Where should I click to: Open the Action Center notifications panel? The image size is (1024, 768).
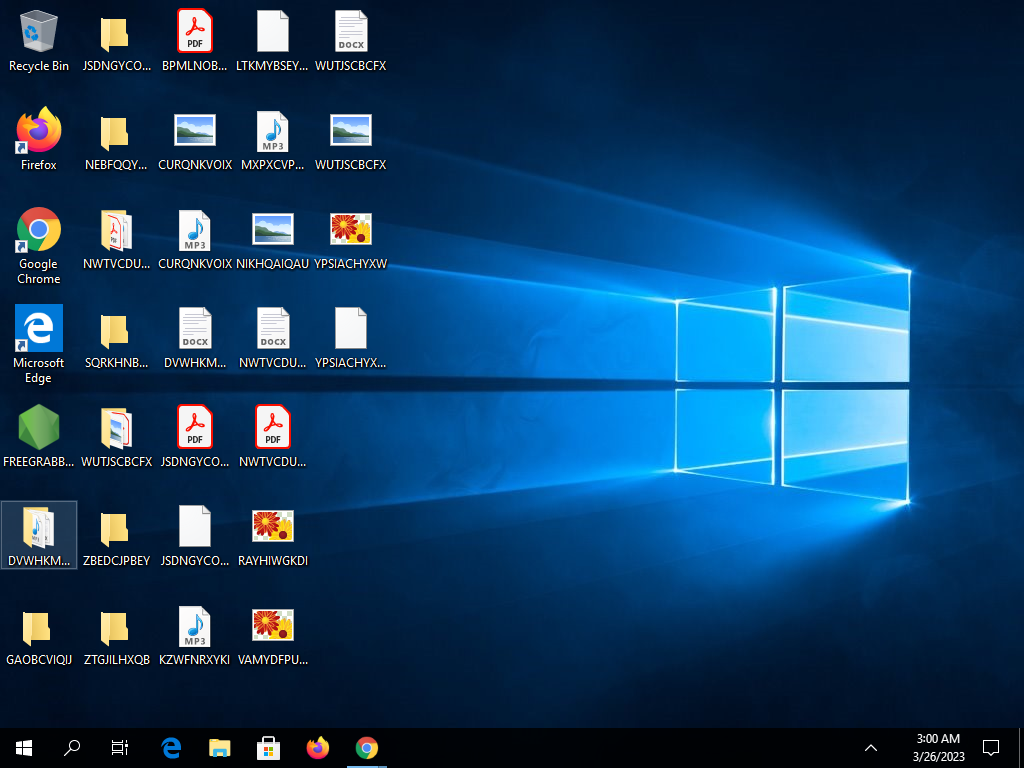click(x=991, y=747)
